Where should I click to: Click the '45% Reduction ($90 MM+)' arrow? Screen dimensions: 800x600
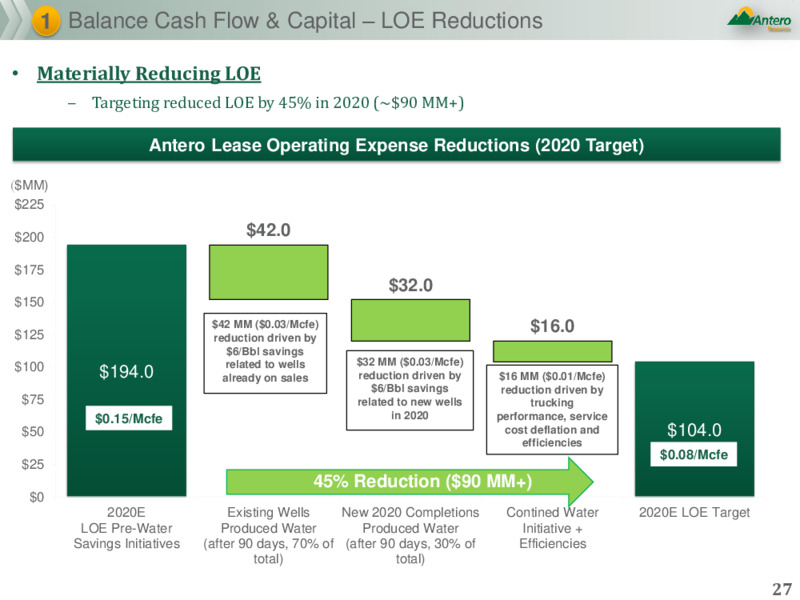[410, 482]
